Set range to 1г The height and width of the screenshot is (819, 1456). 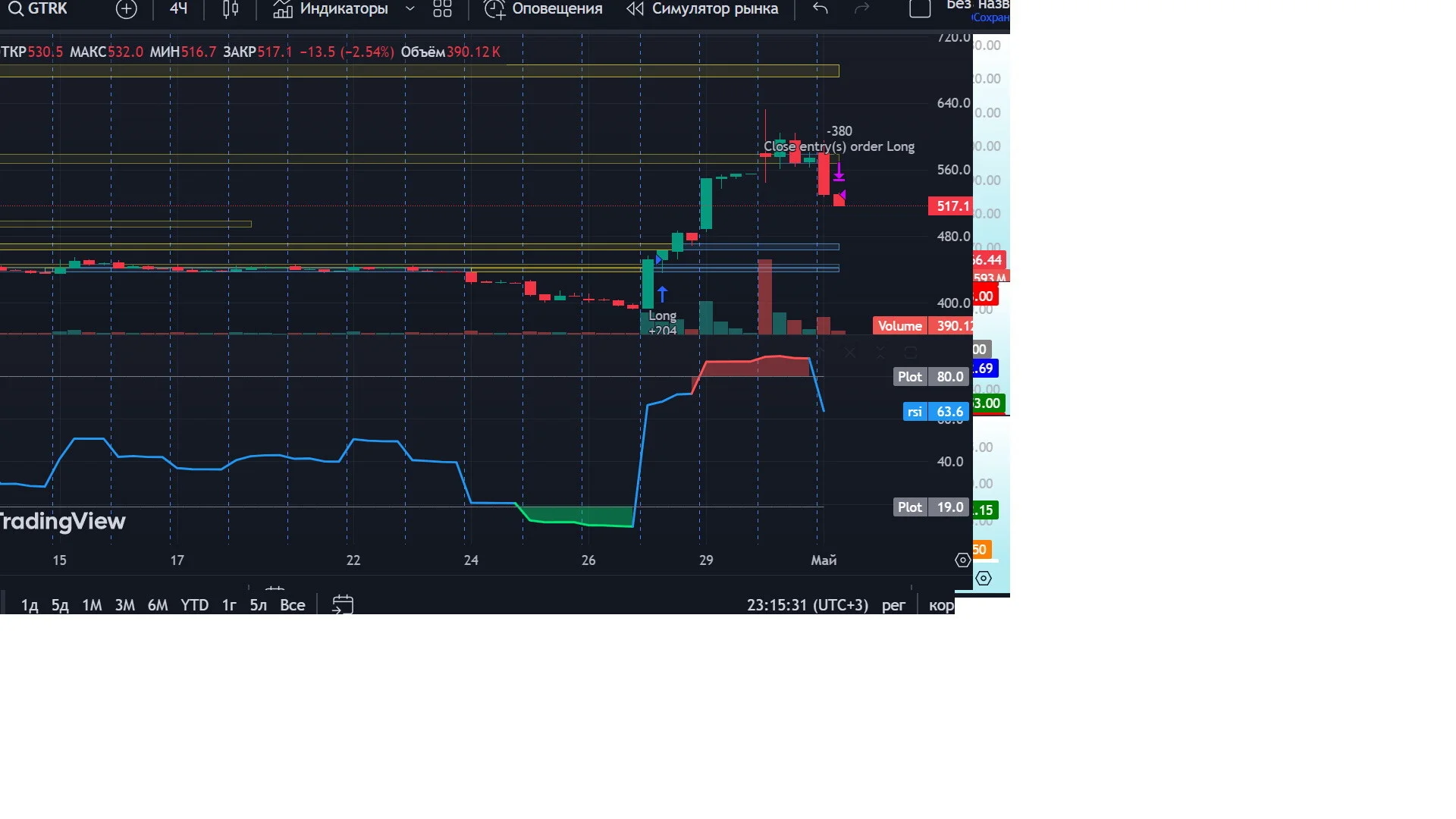(x=229, y=605)
